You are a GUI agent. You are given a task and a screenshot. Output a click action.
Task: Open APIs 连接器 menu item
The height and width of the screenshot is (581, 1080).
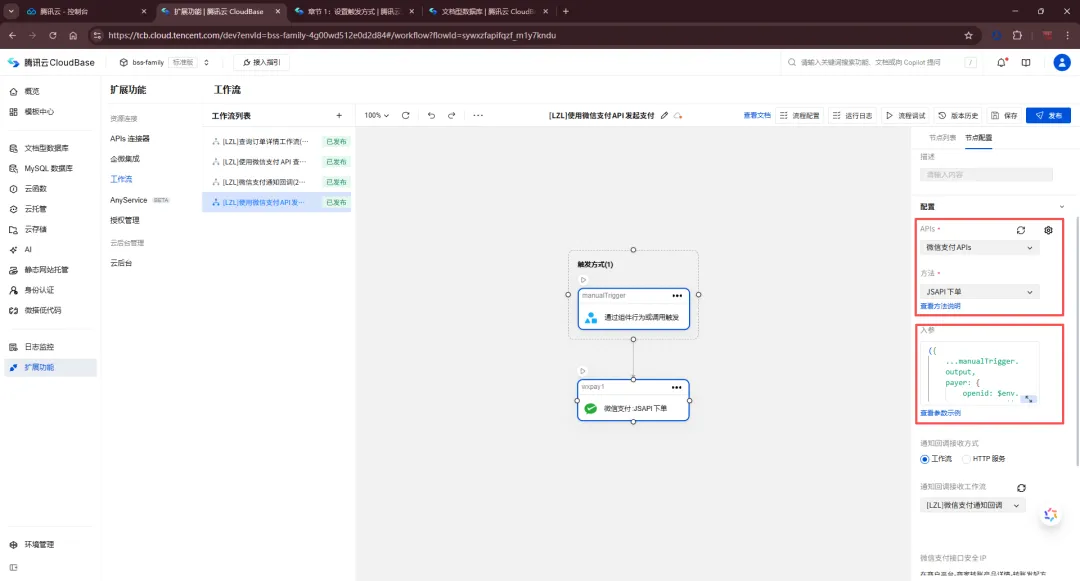pos(129,138)
